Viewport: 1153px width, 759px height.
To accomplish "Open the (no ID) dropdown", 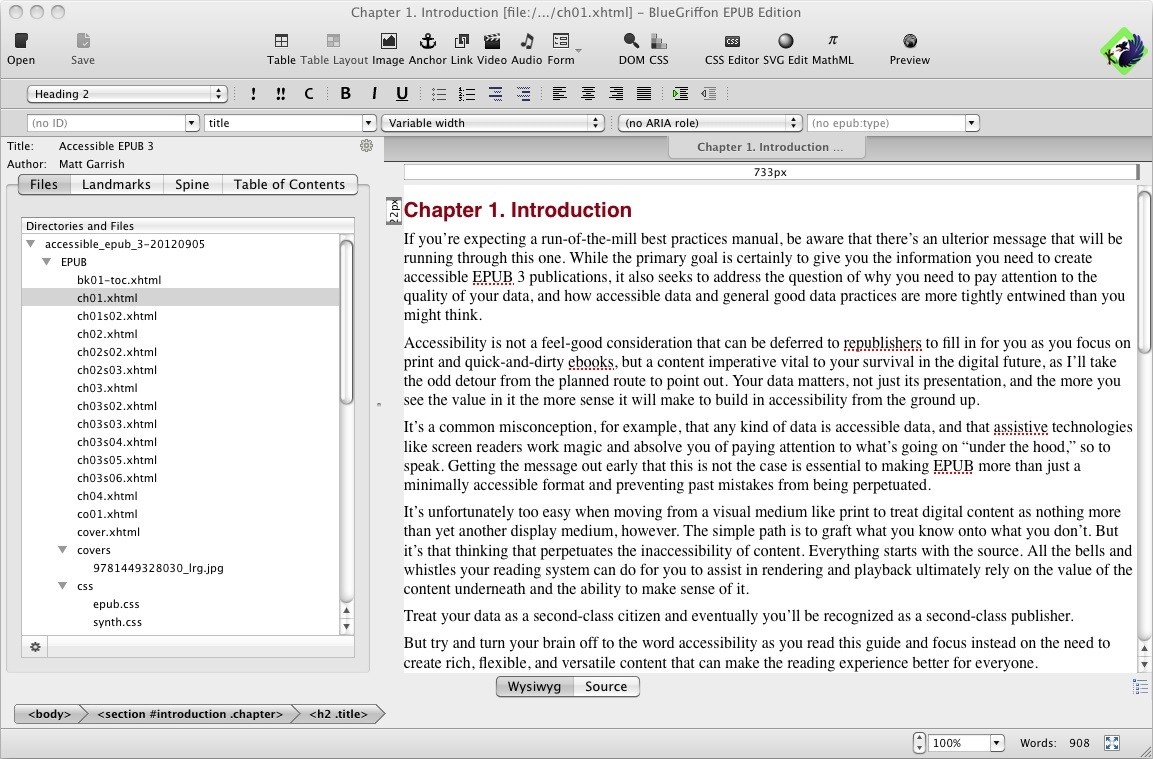I will click(192, 123).
